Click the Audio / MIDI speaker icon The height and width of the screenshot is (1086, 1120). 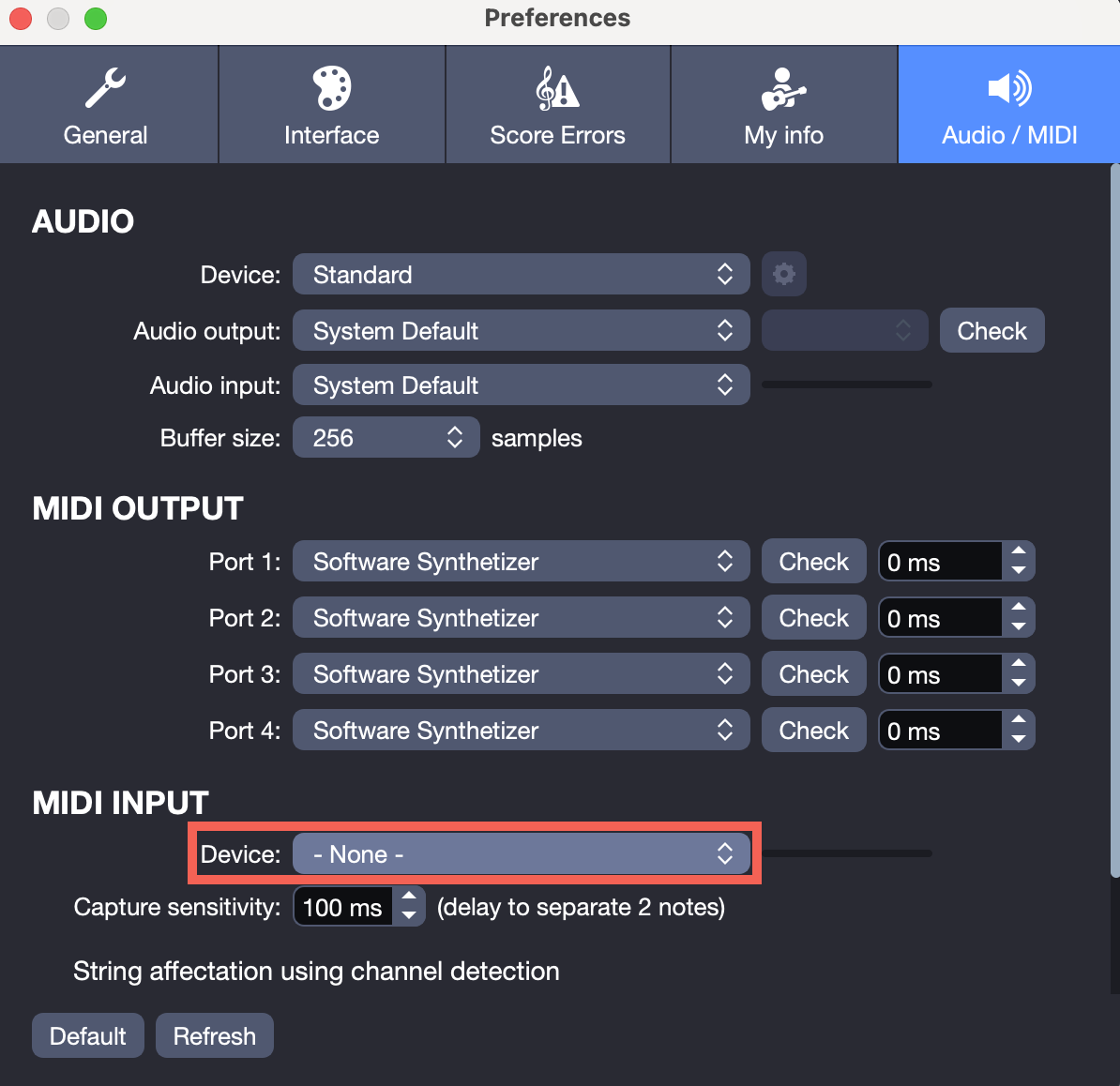1009,88
